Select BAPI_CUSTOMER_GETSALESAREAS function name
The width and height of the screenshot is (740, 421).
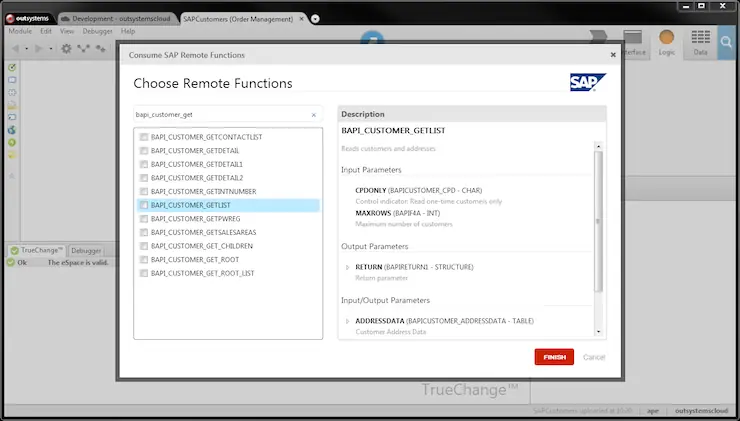click(203, 232)
